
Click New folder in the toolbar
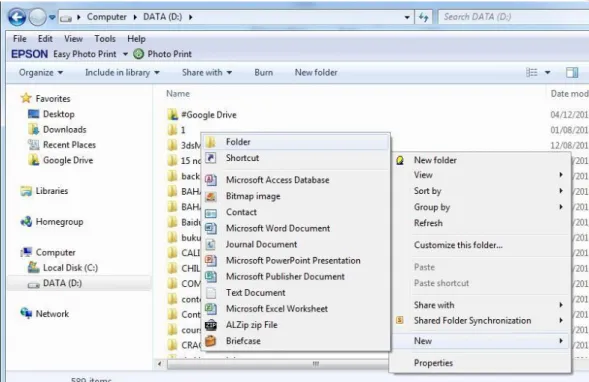click(x=316, y=72)
